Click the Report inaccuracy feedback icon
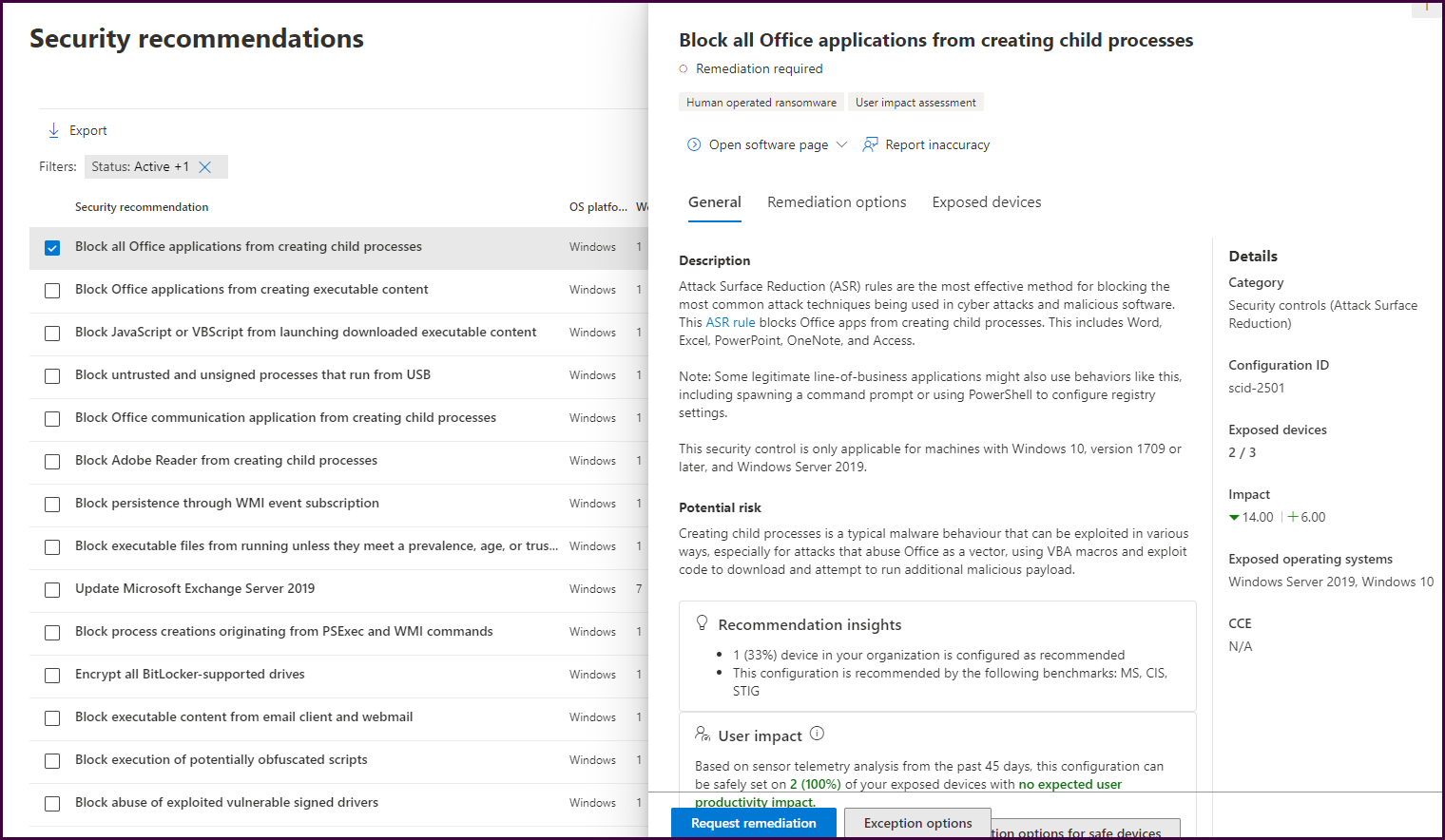The width and height of the screenshot is (1445, 840). pyautogui.click(x=870, y=144)
